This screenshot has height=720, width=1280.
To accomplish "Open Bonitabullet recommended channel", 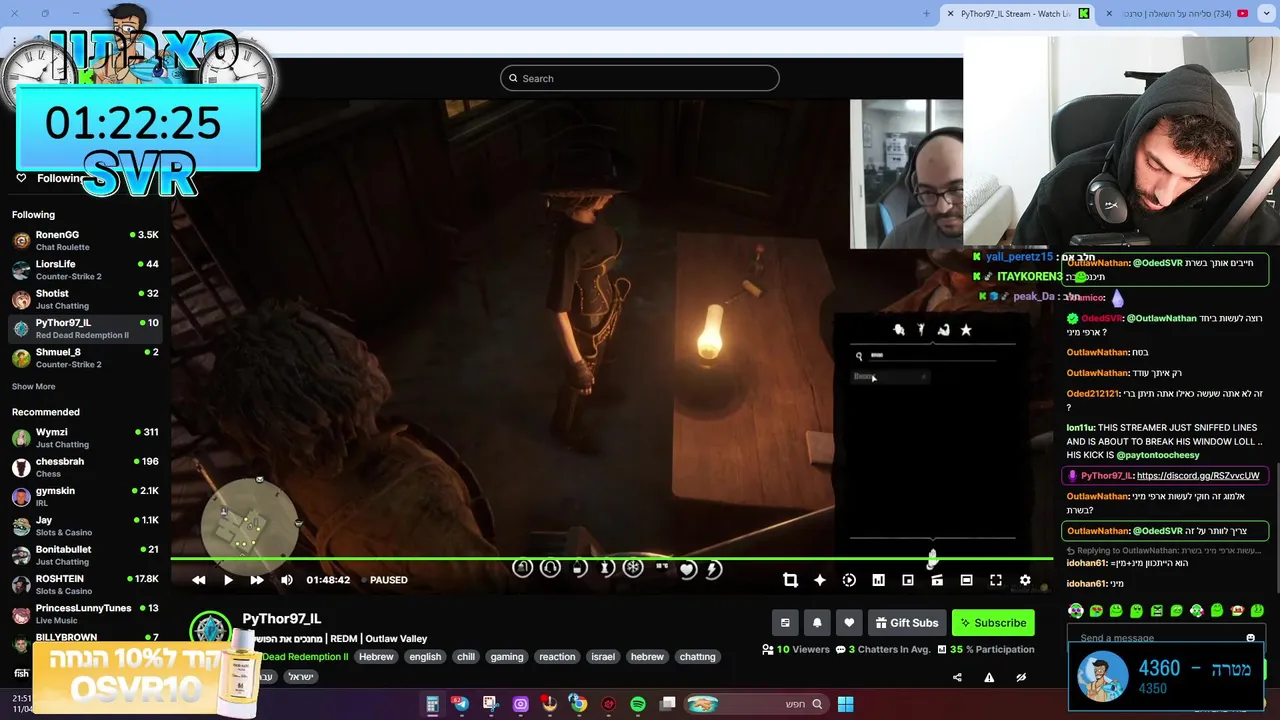I will 85,555.
